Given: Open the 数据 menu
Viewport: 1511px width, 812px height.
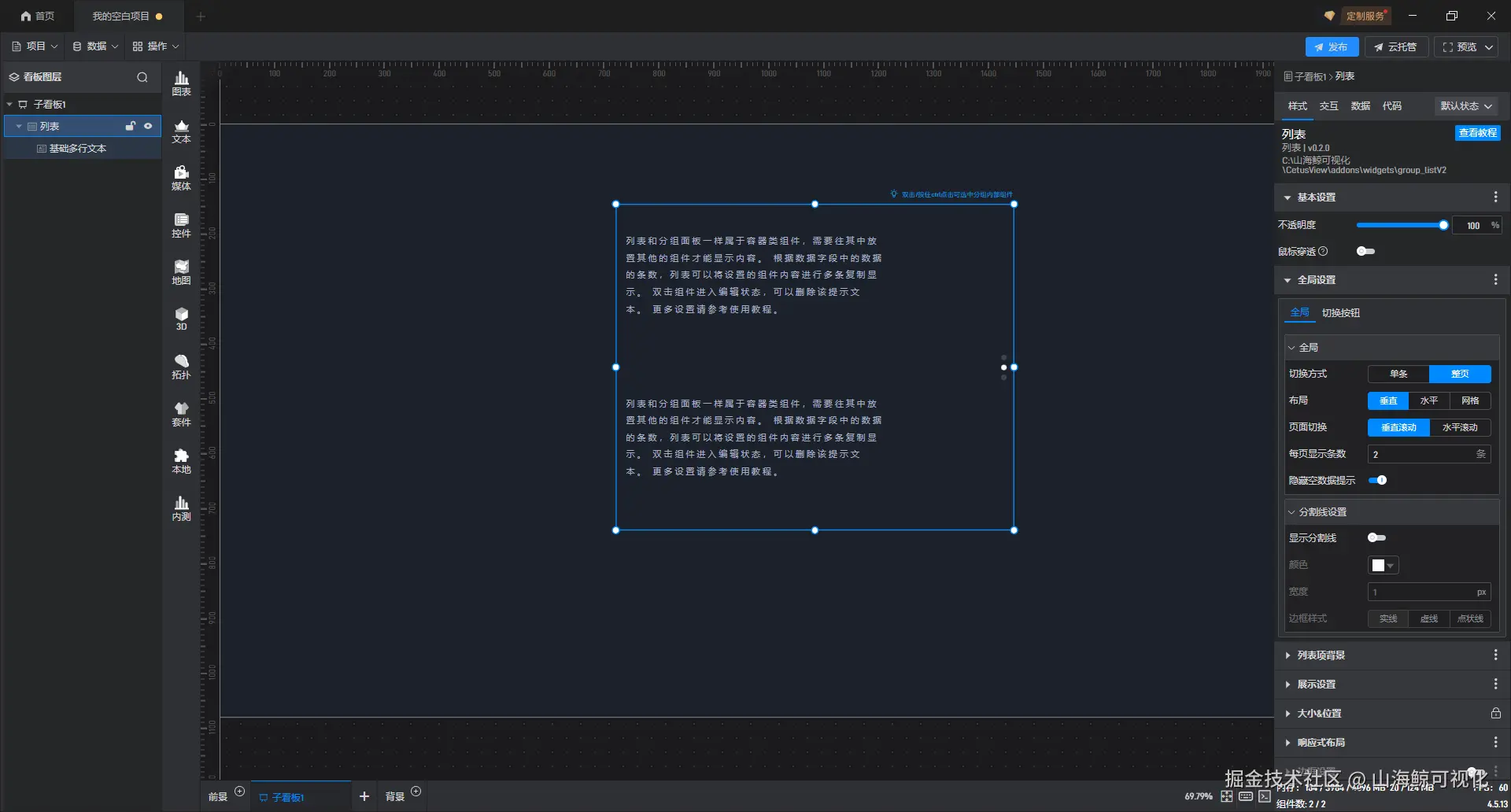Looking at the screenshot, I should point(95,46).
